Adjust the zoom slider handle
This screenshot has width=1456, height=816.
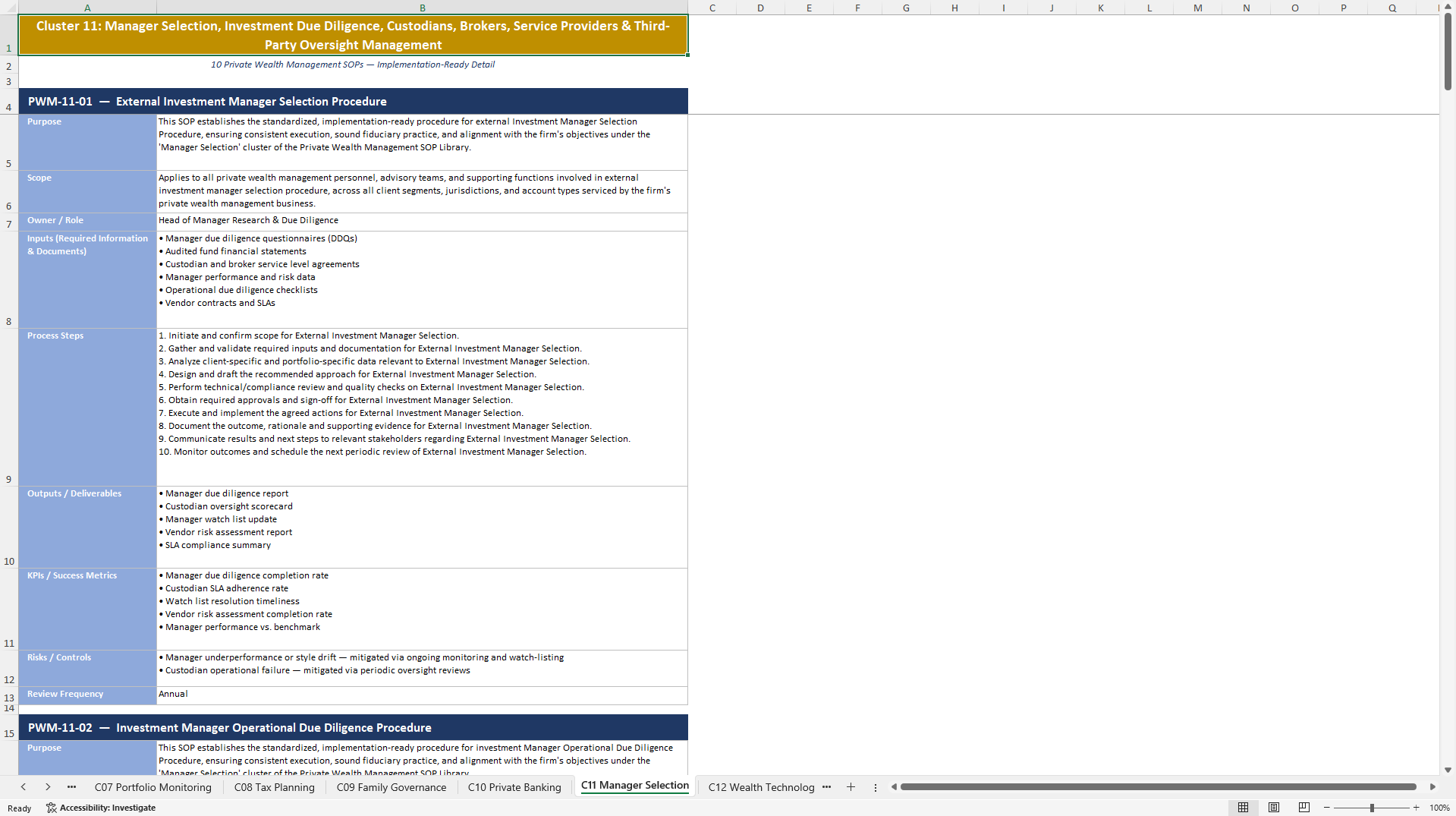click(x=1372, y=808)
